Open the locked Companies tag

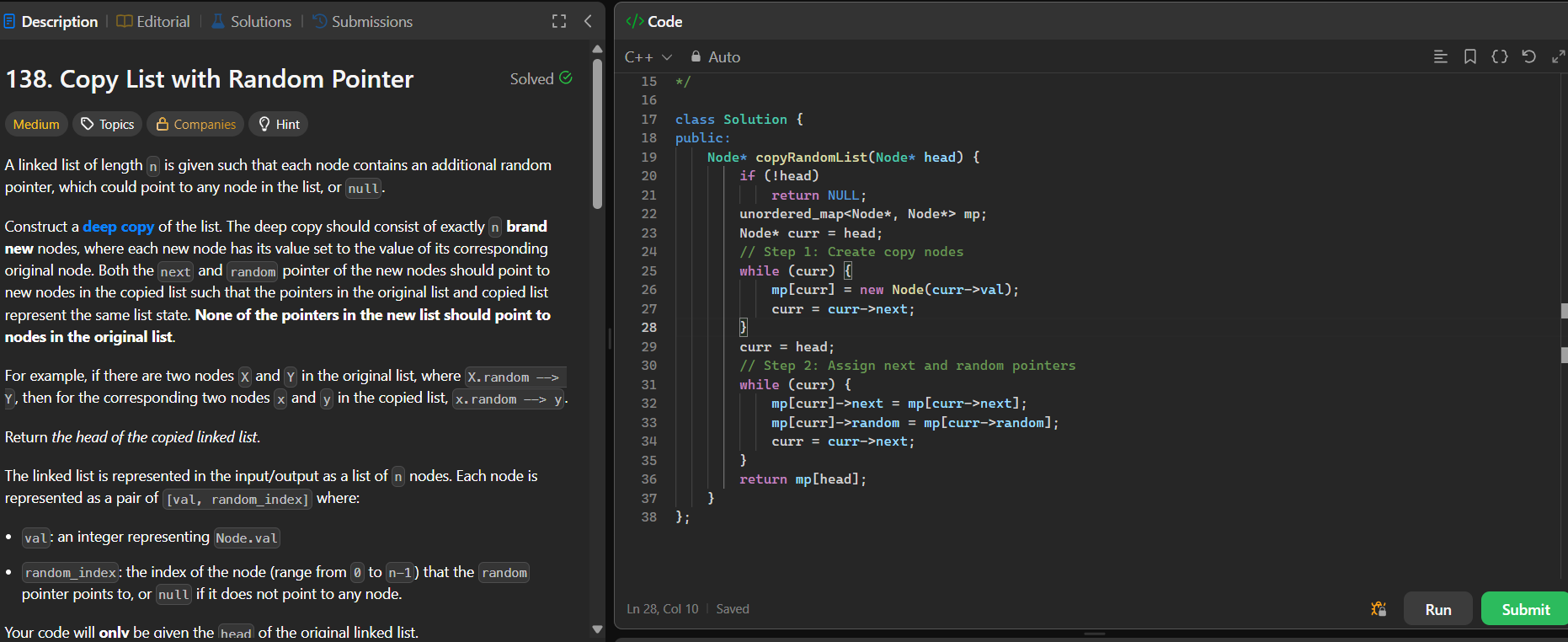195,124
